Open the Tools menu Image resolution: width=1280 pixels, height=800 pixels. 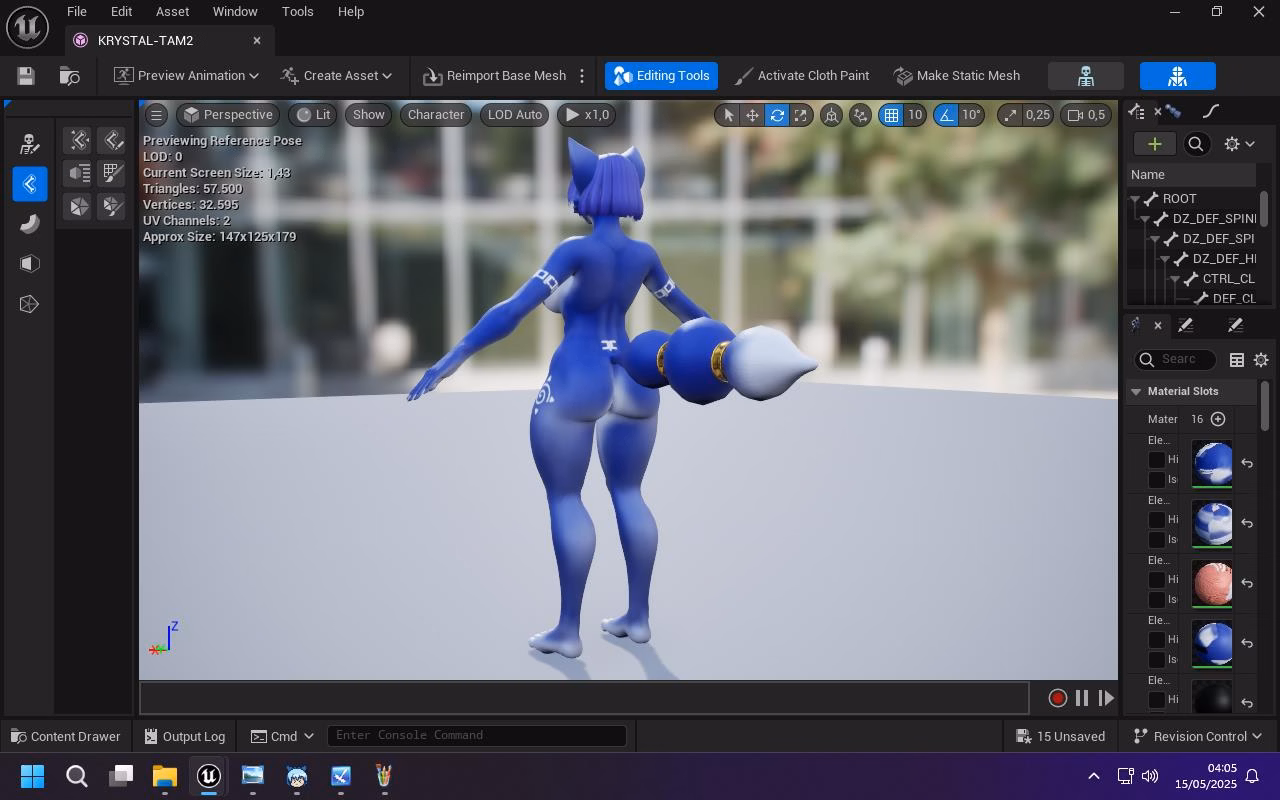297,12
